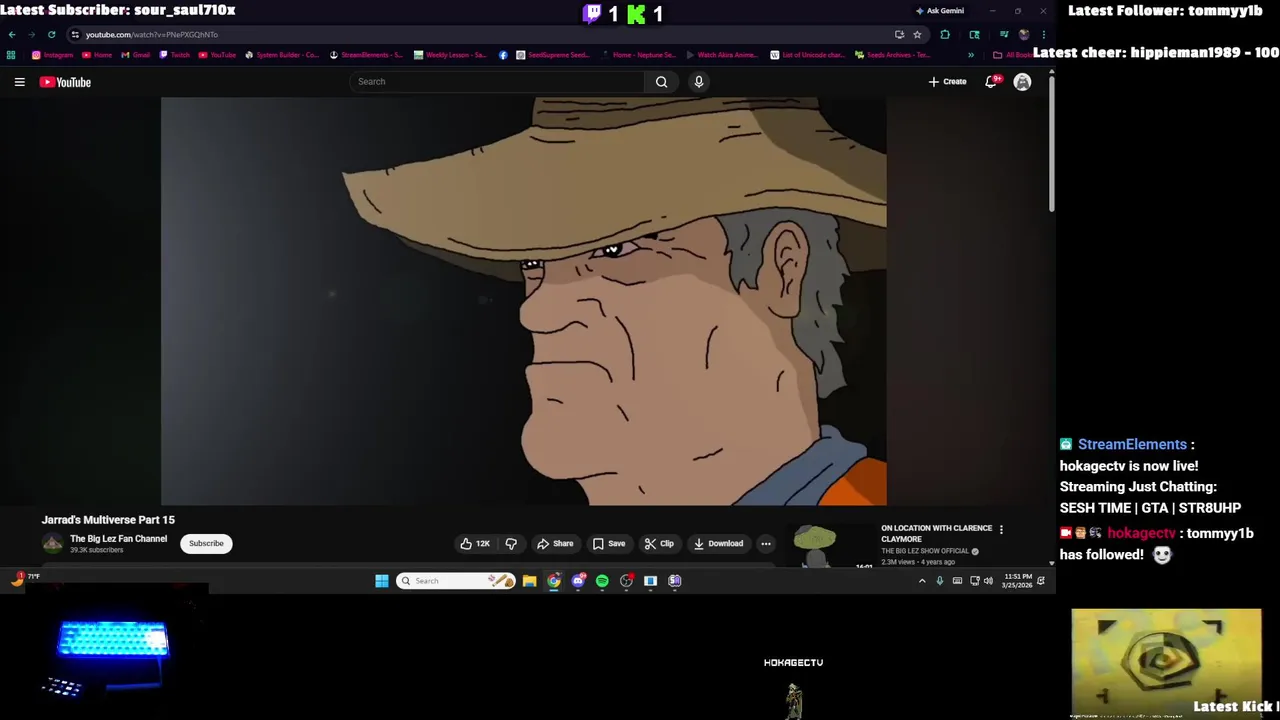Open Spotify from the taskbar
The image size is (1280, 720).
coord(602,581)
